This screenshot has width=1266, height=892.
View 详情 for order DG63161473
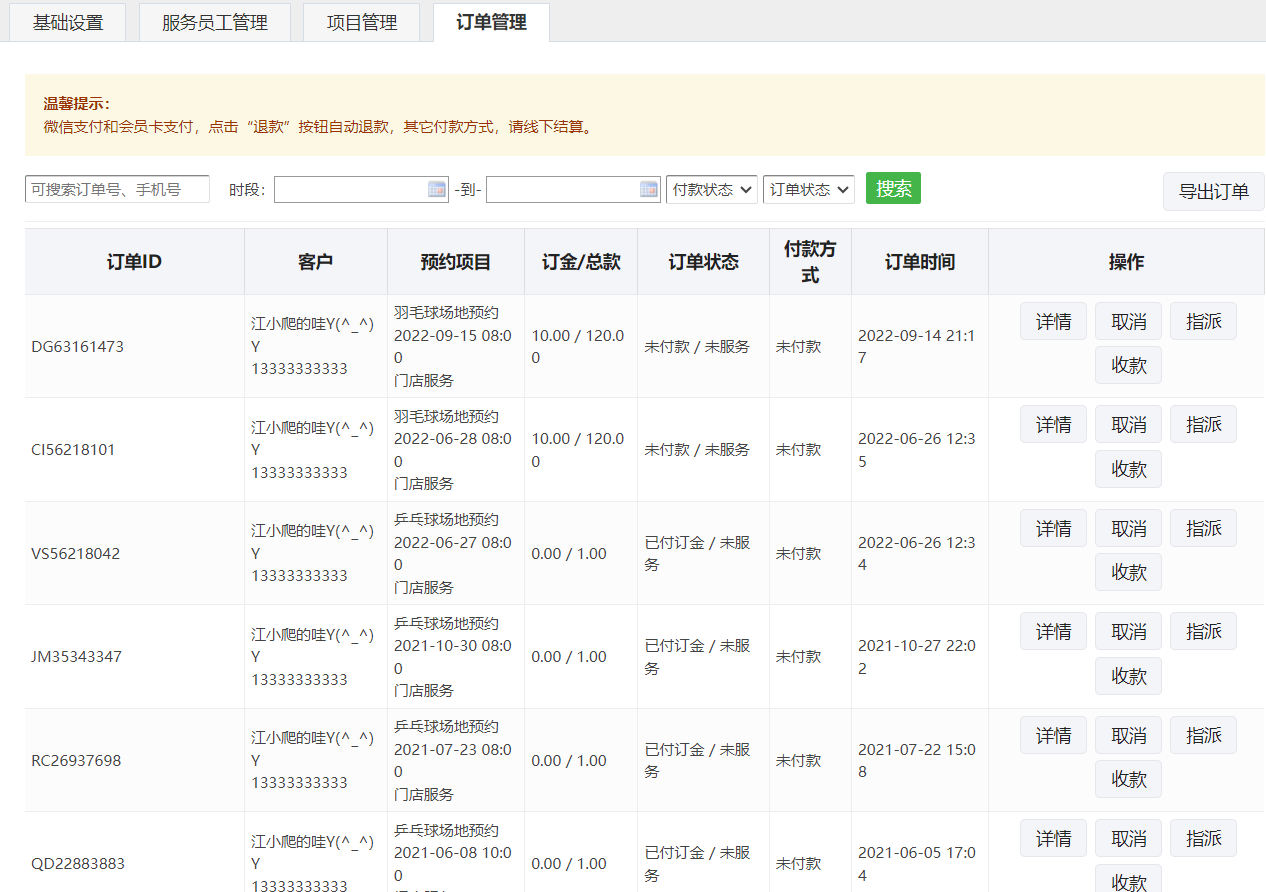coord(1053,321)
